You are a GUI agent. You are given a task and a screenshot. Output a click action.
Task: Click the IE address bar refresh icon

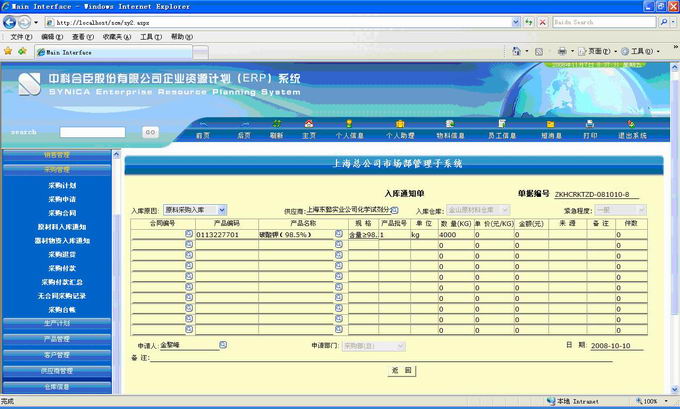pyautogui.click(x=529, y=22)
